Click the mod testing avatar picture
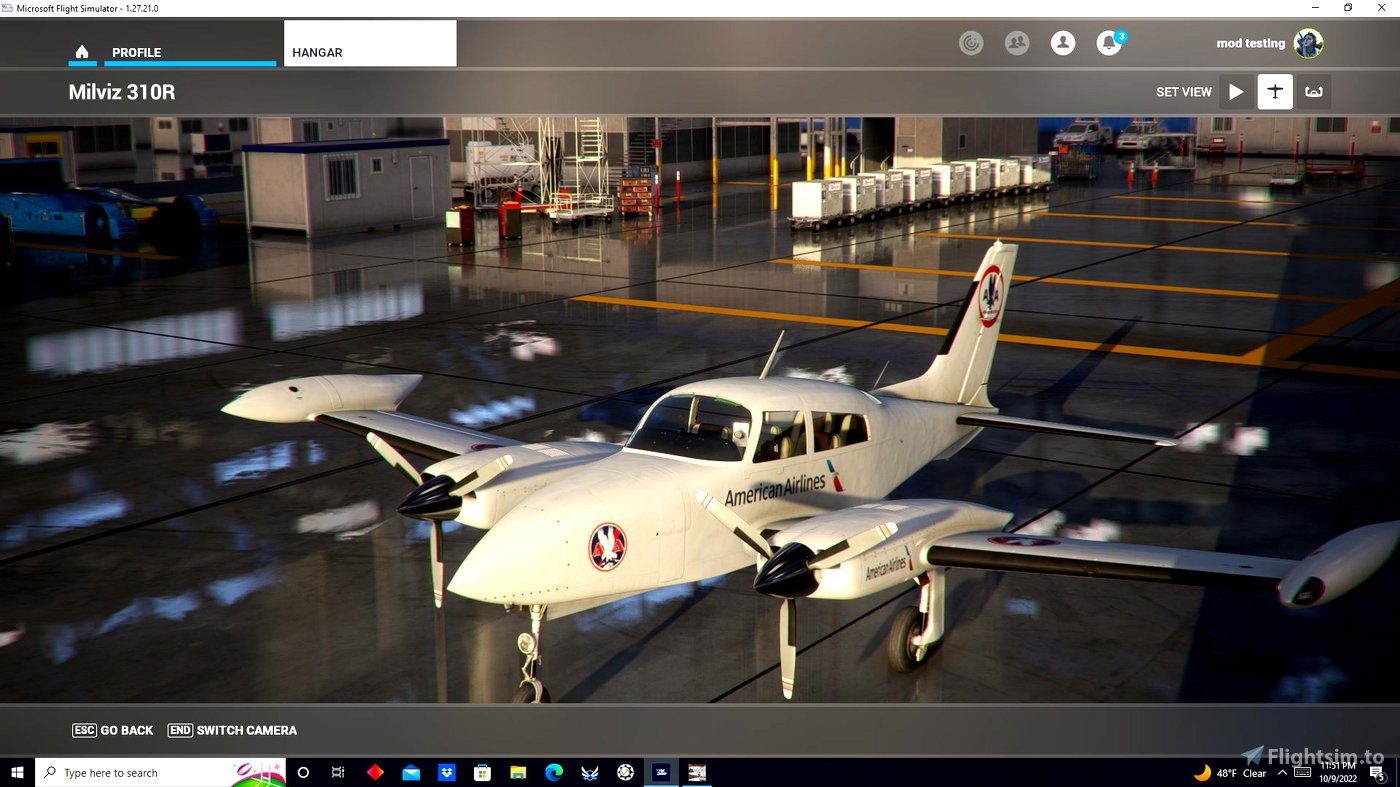Image resolution: width=1400 pixels, height=787 pixels. point(1308,43)
